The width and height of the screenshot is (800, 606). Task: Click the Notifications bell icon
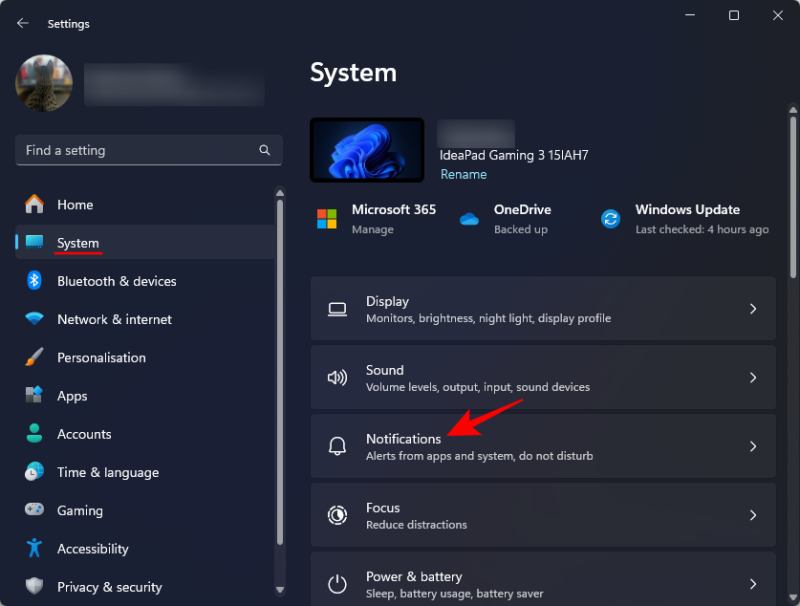pos(338,445)
